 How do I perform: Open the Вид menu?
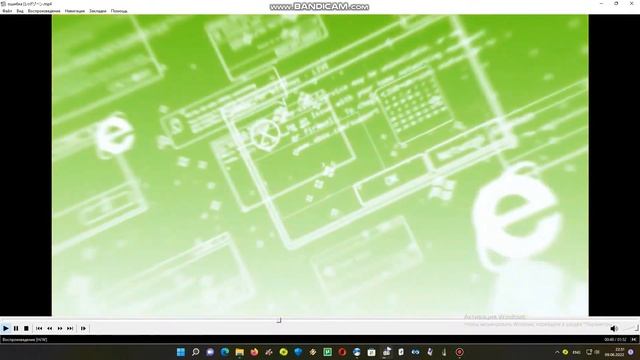(20, 11)
